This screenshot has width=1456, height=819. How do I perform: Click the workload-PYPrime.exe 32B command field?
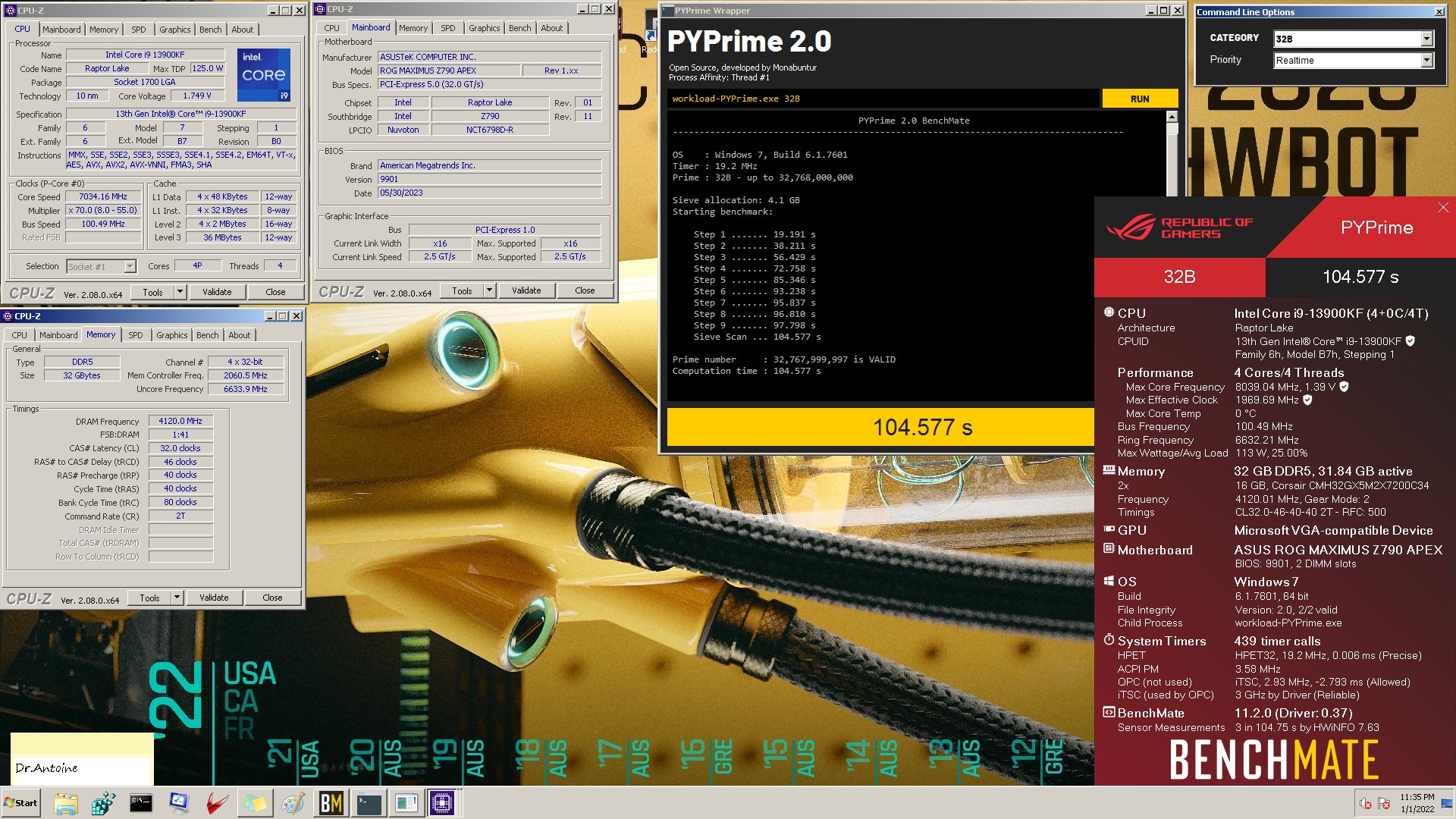point(883,99)
